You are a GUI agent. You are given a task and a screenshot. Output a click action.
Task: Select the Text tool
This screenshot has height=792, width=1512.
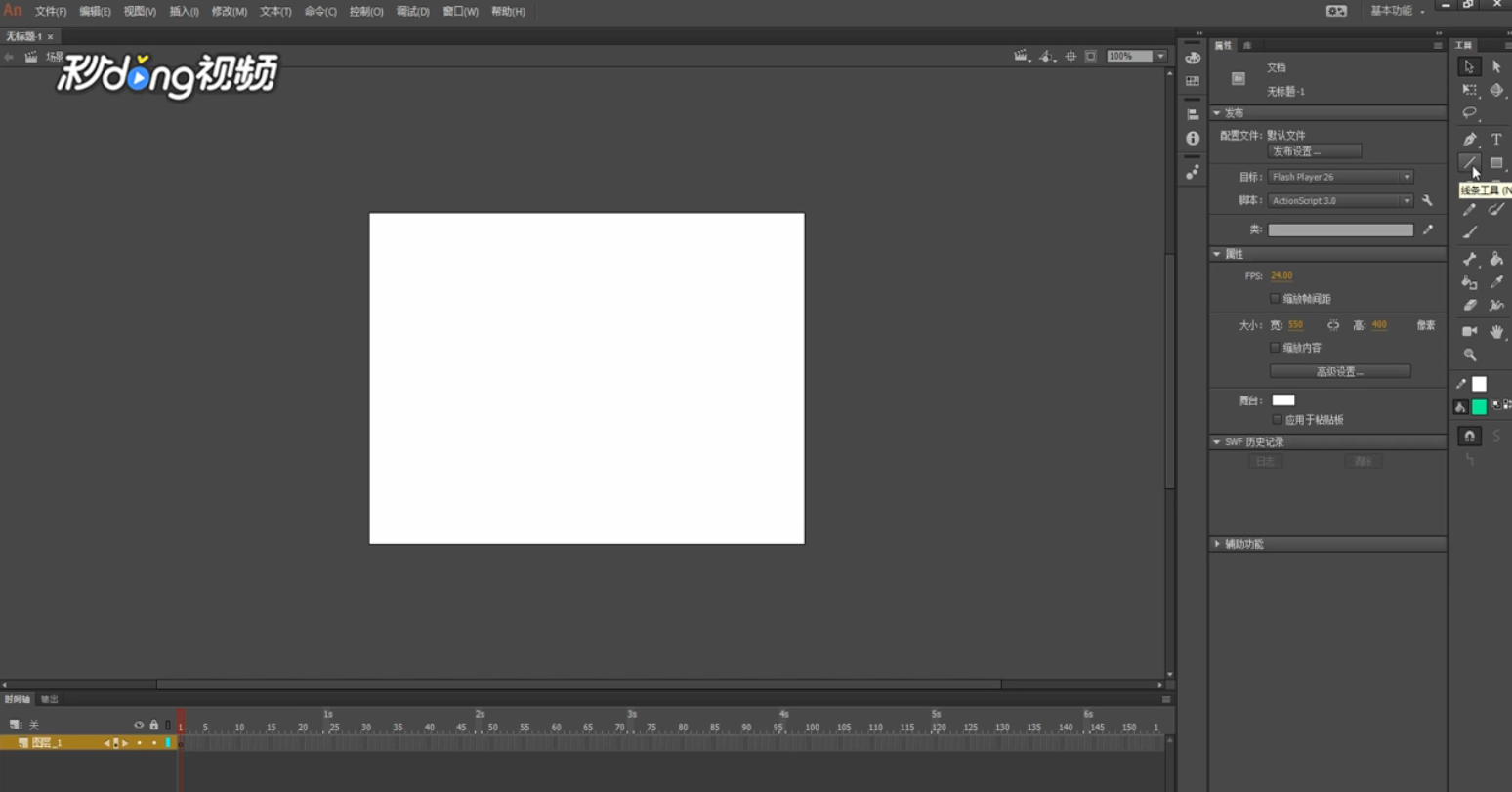tap(1496, 140)
